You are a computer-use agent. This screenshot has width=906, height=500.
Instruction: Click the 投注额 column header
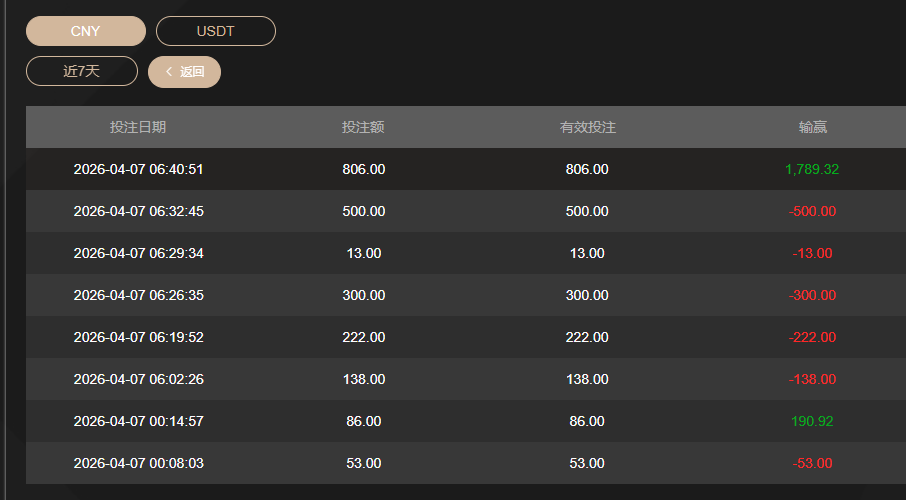(x=363, y=127)
